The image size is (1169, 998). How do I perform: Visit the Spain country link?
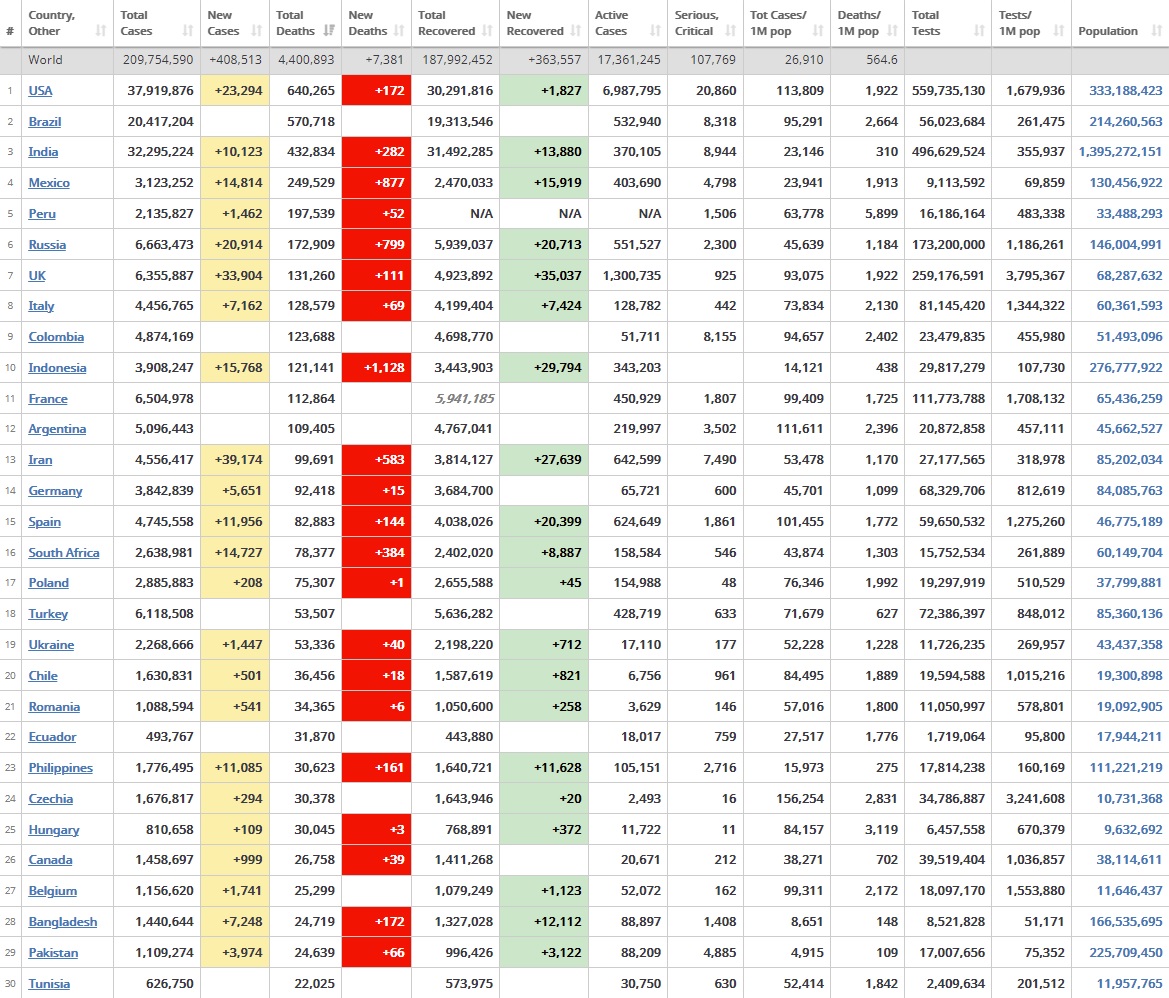coord(45,522)
